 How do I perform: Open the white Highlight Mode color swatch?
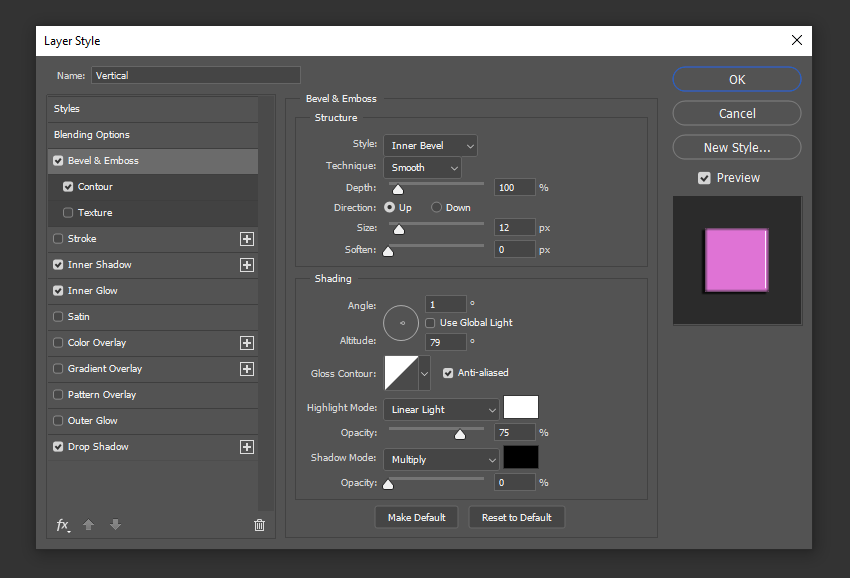coord(523,407)
